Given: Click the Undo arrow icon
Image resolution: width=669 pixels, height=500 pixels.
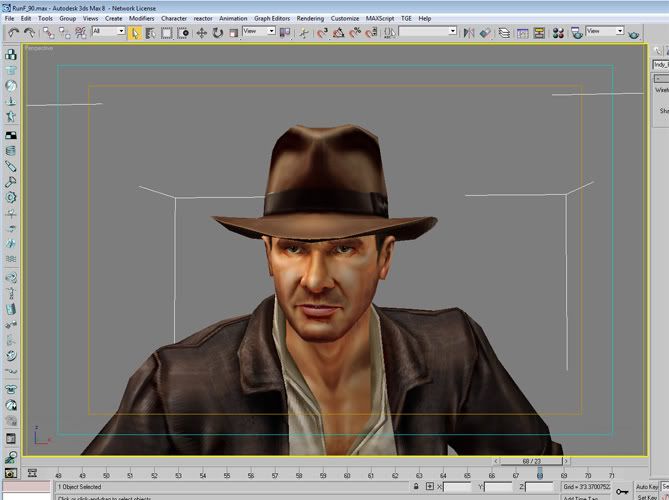Looking at the screenshot, I should coord(14,32).
